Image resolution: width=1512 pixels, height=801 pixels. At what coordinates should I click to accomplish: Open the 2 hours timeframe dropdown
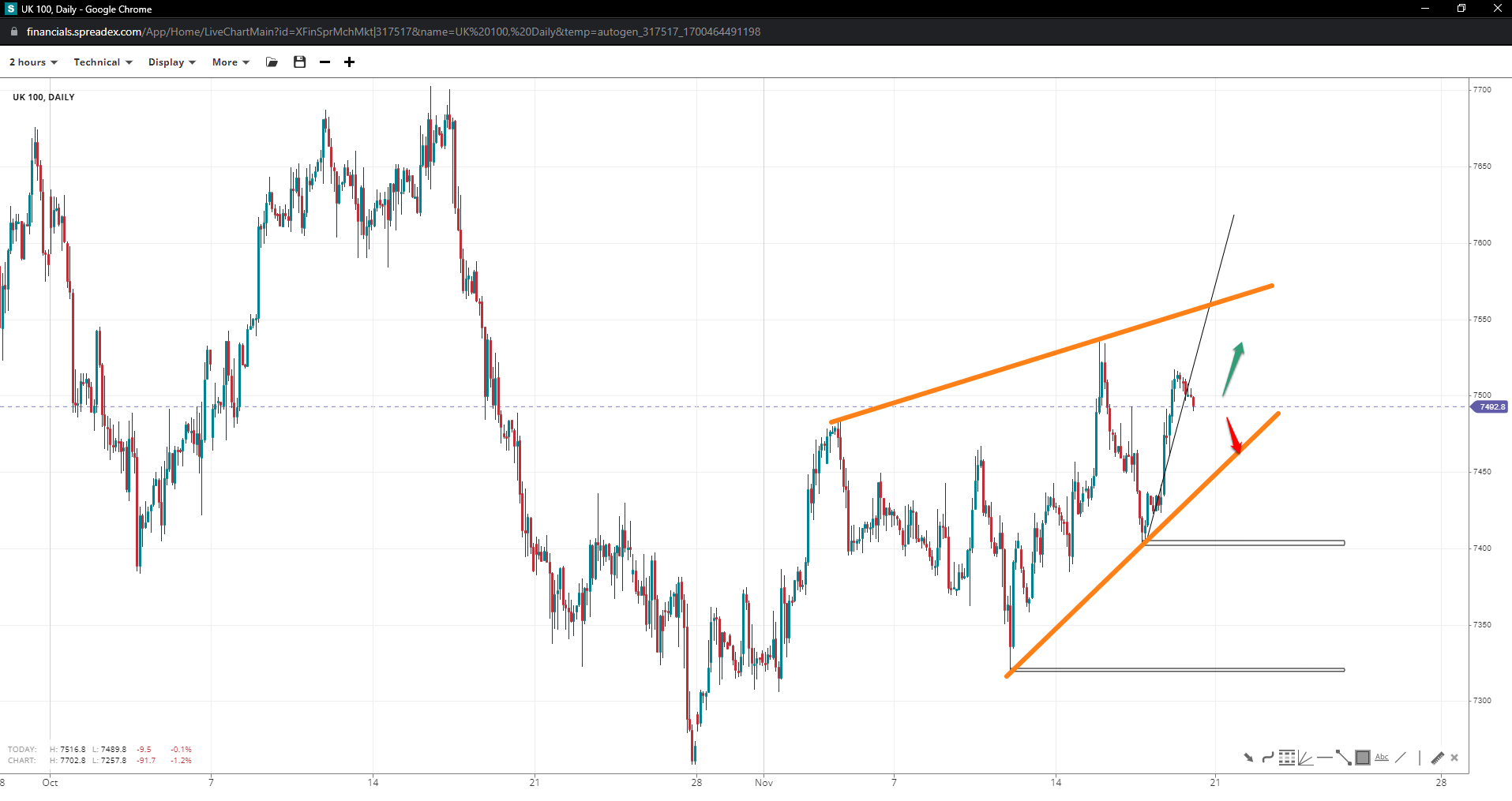pyautogui.click(x=33, y=62)
